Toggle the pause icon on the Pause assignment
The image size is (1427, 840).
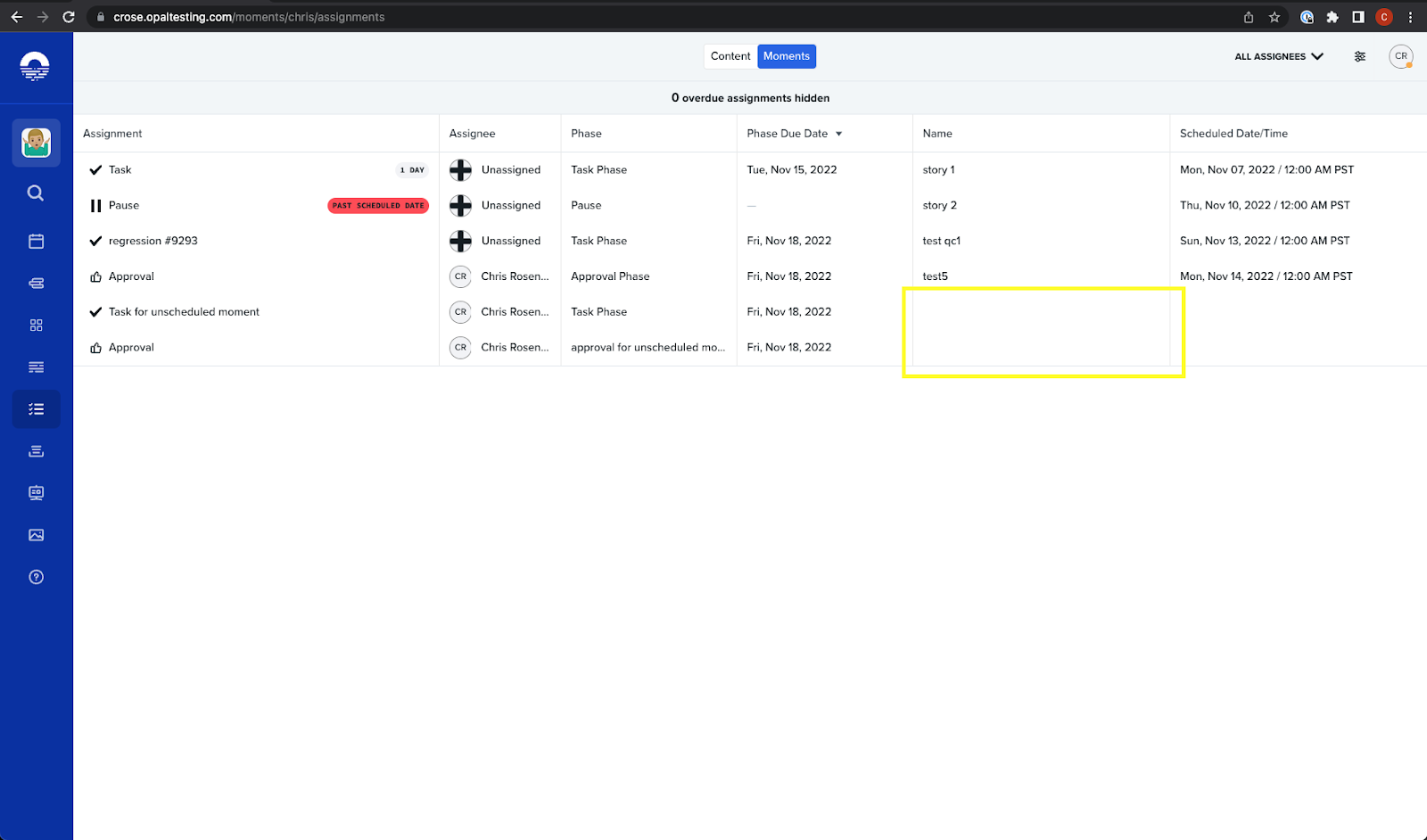point(95,205)
